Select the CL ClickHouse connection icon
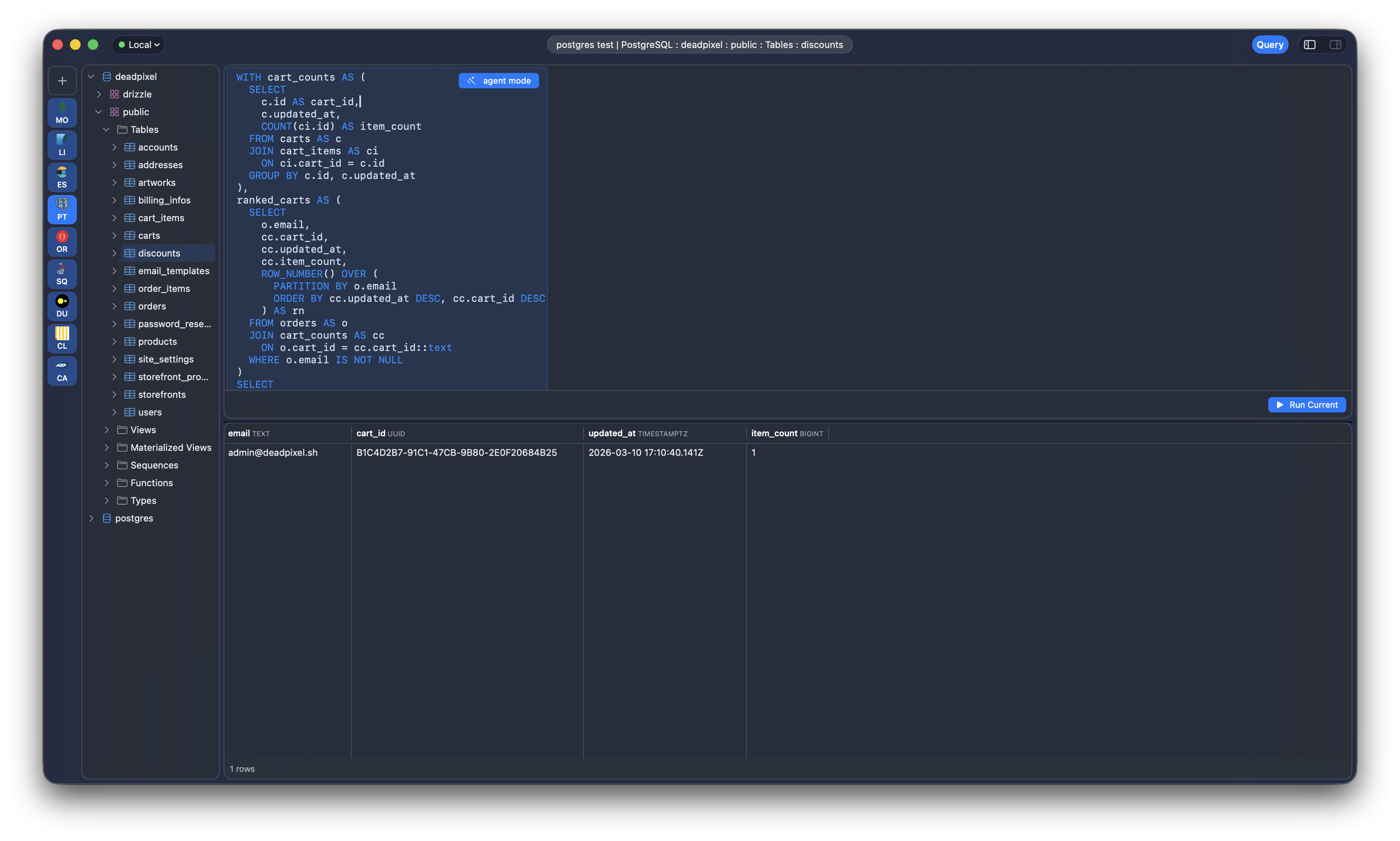 (62, 339)
